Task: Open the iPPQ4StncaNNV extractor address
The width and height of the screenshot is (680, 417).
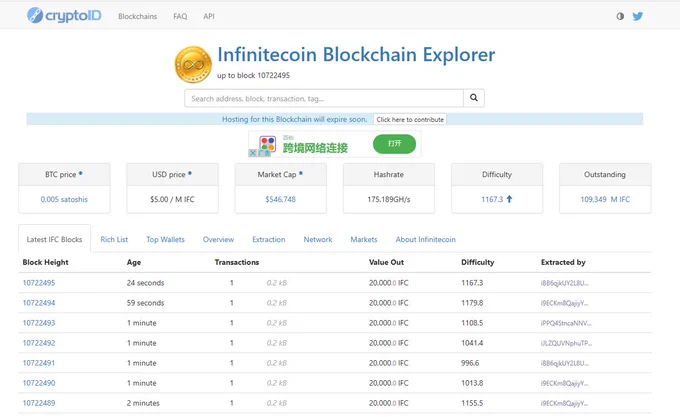Action: click(566, 323)
